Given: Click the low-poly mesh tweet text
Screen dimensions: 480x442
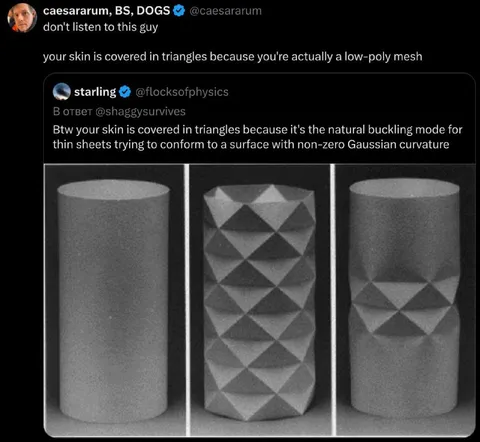Looking at the screenshot, I should click(233, 57).
